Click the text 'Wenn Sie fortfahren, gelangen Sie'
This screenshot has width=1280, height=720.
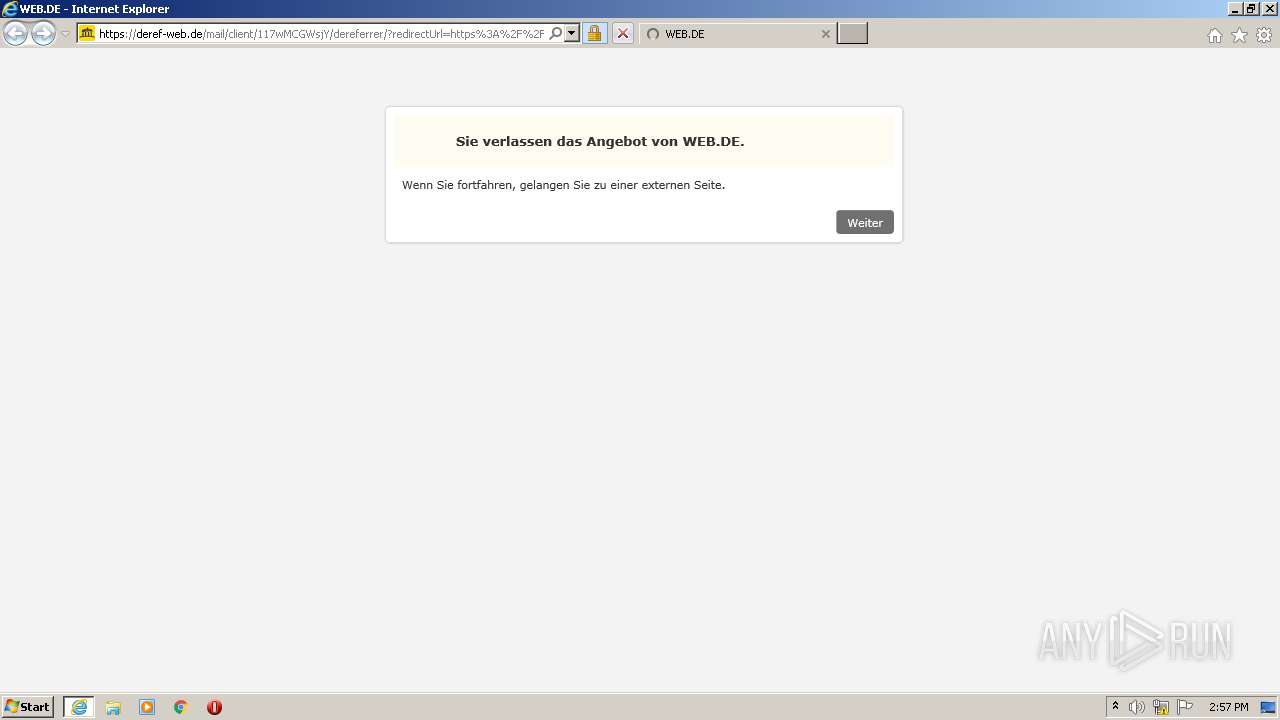pyautogui.click(x=485, y=185)
